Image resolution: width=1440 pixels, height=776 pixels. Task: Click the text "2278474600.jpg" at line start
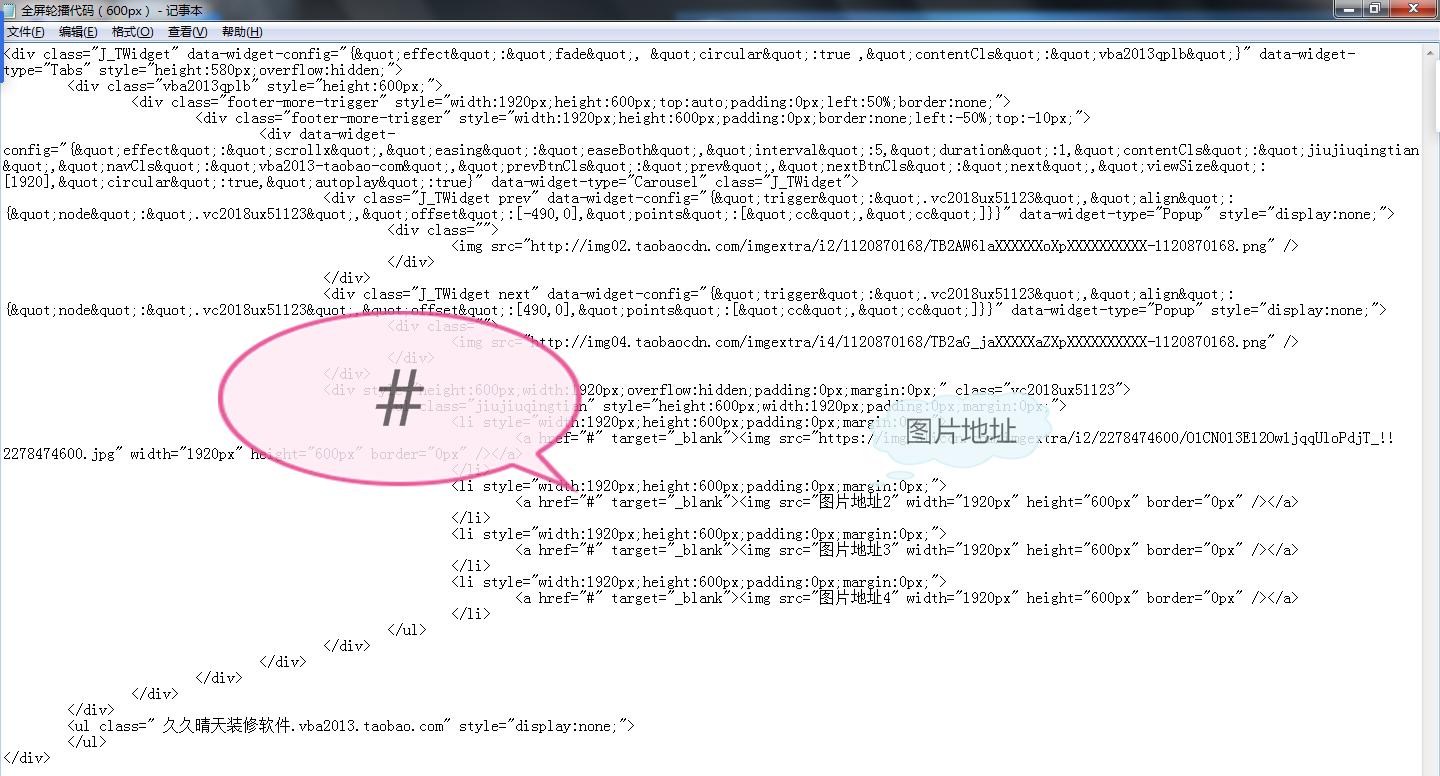[x=59, y=454]
